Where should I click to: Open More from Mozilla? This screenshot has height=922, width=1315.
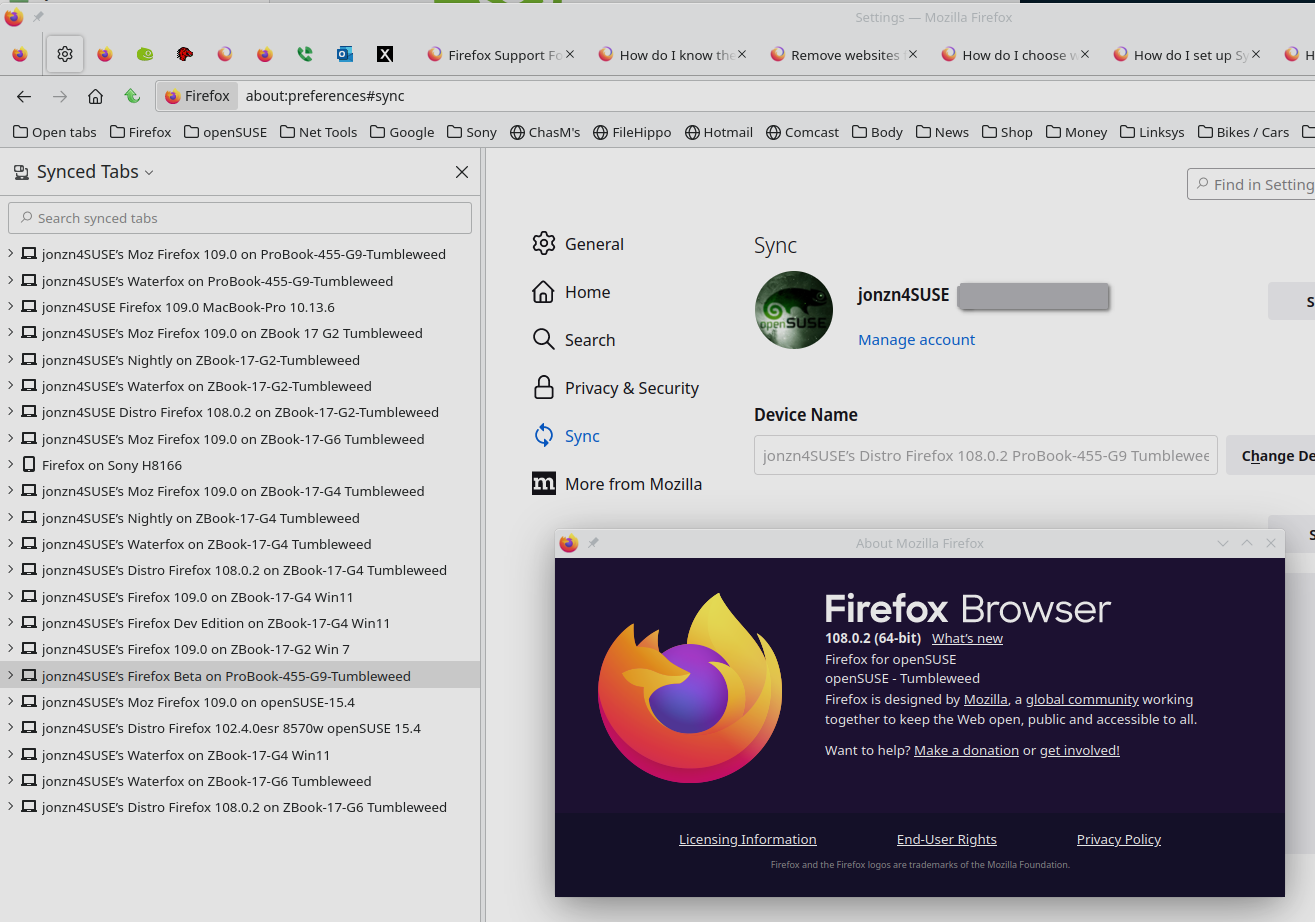[x=632, y=484]
